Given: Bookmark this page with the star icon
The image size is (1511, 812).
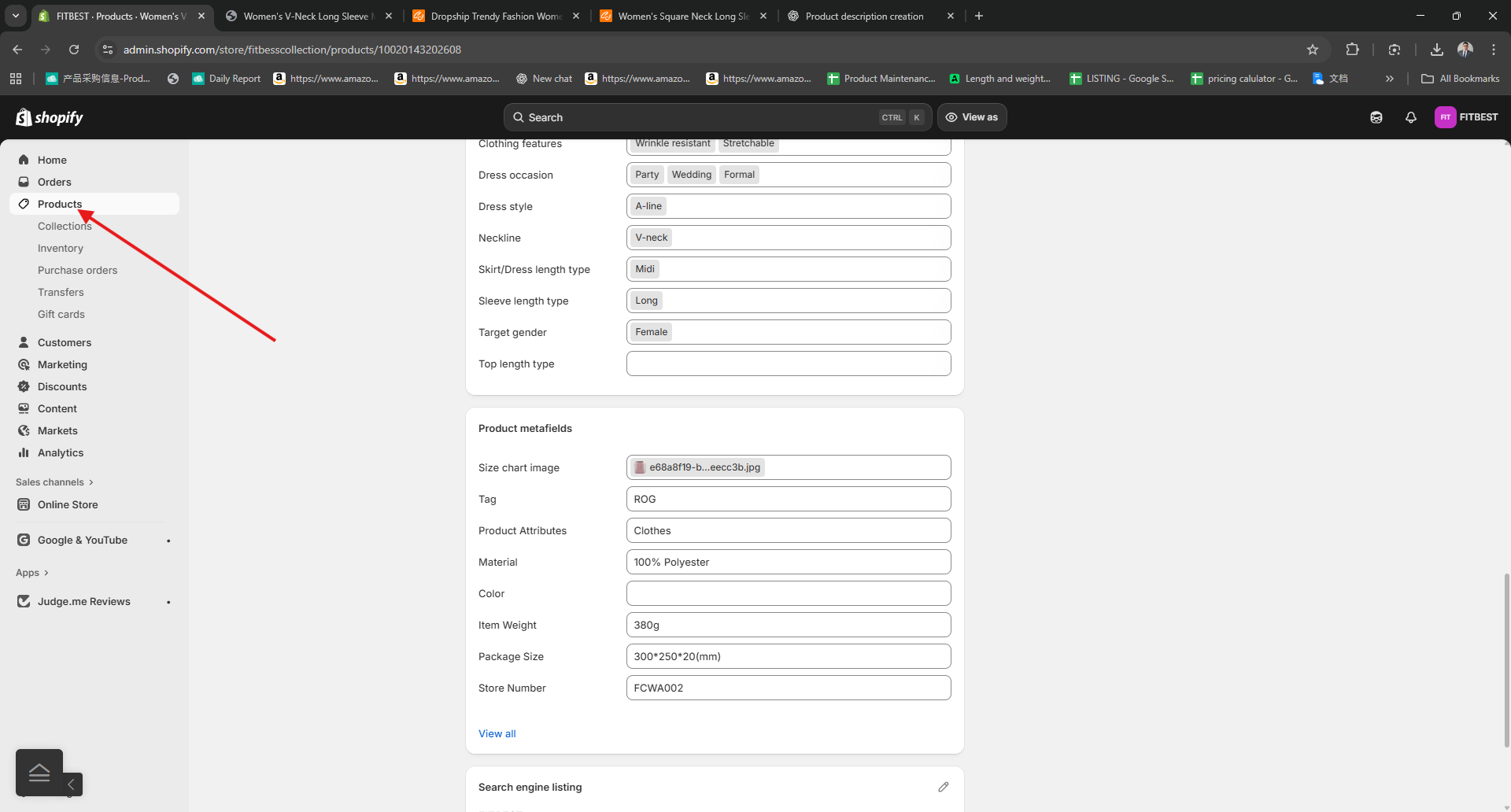Looking at the screenshot, I should point(1312,50).
